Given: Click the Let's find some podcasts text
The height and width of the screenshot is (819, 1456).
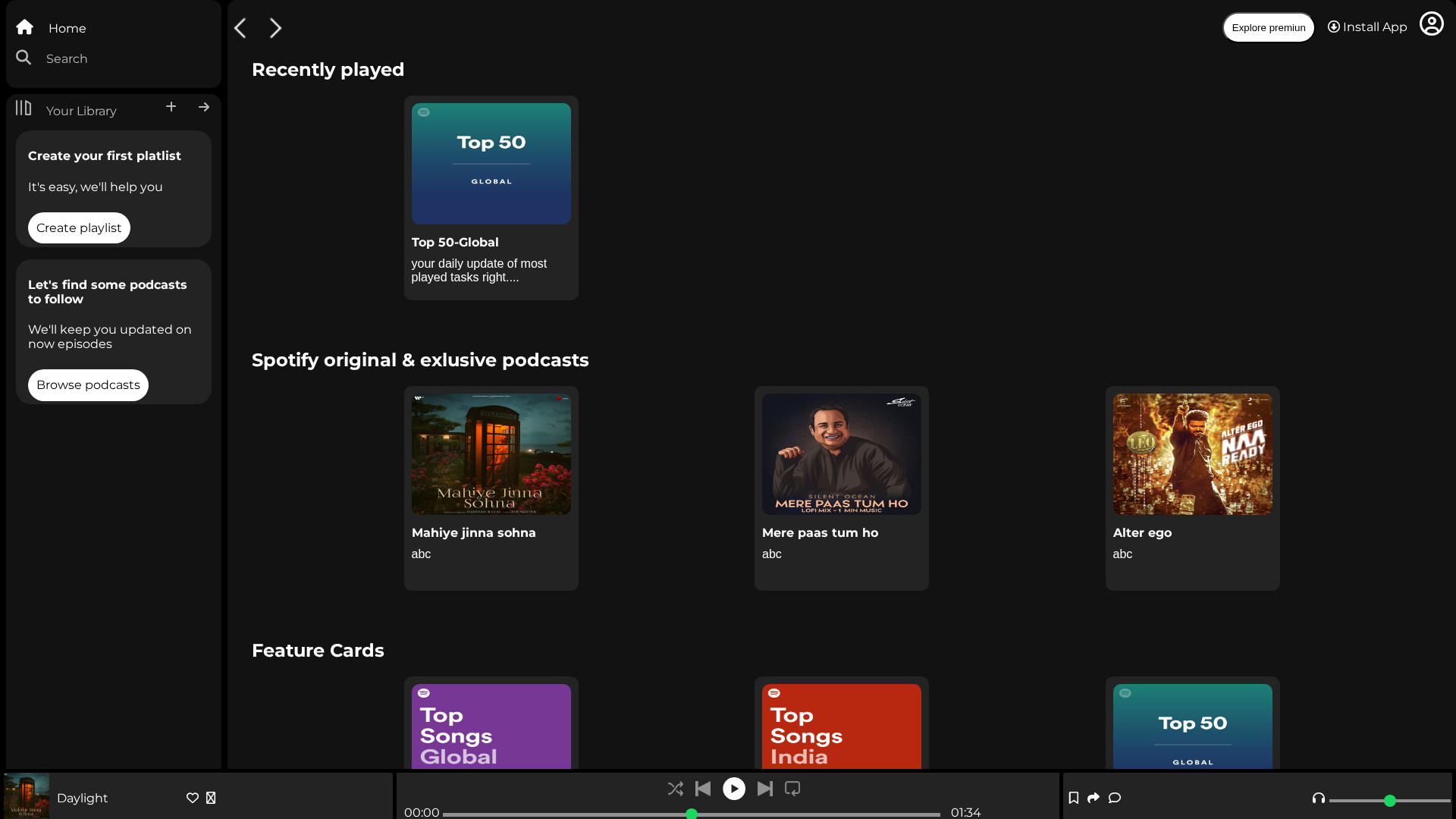Looking at the screenshot, I should [107, 292].
